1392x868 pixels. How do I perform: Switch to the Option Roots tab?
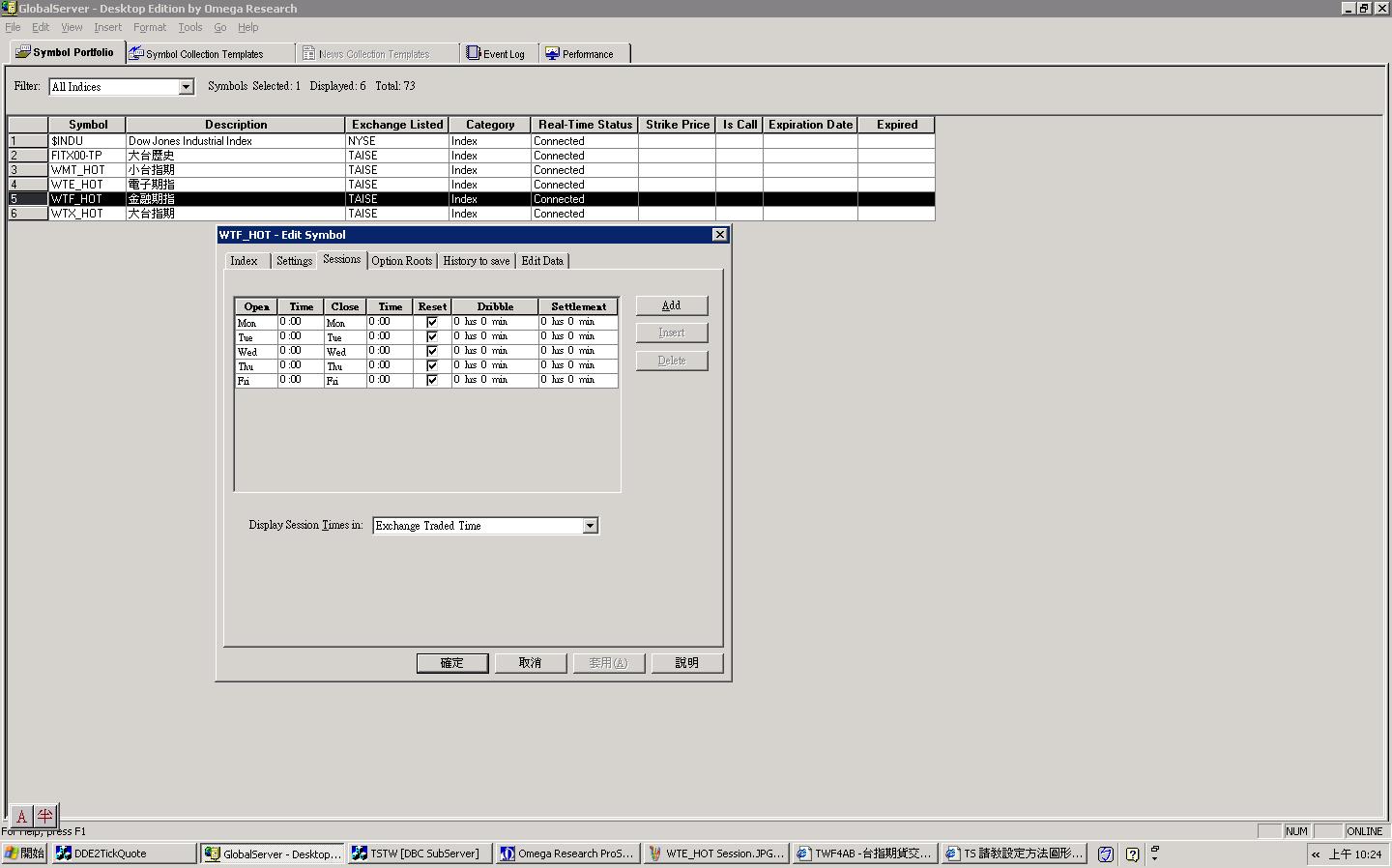tap(402, 261)
